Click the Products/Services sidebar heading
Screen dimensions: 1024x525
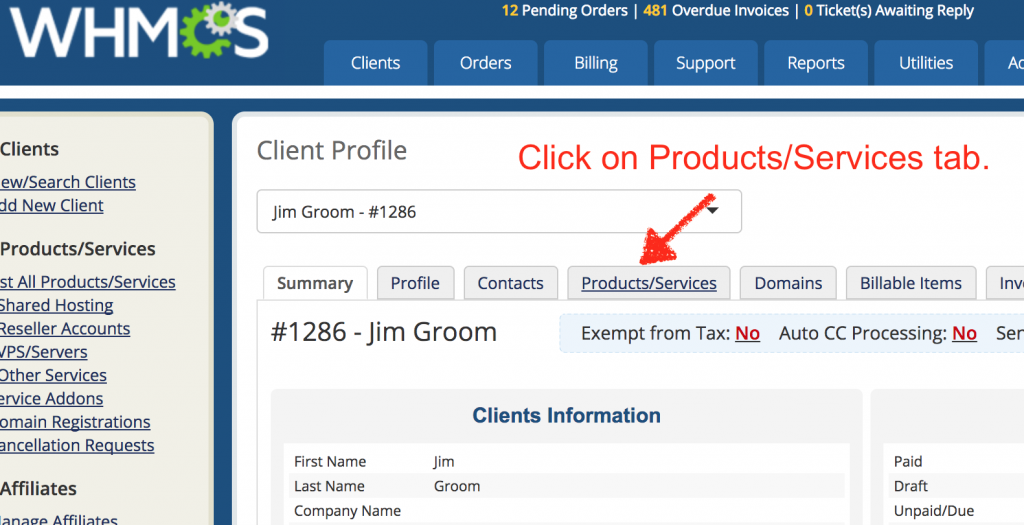coord(77,249)
